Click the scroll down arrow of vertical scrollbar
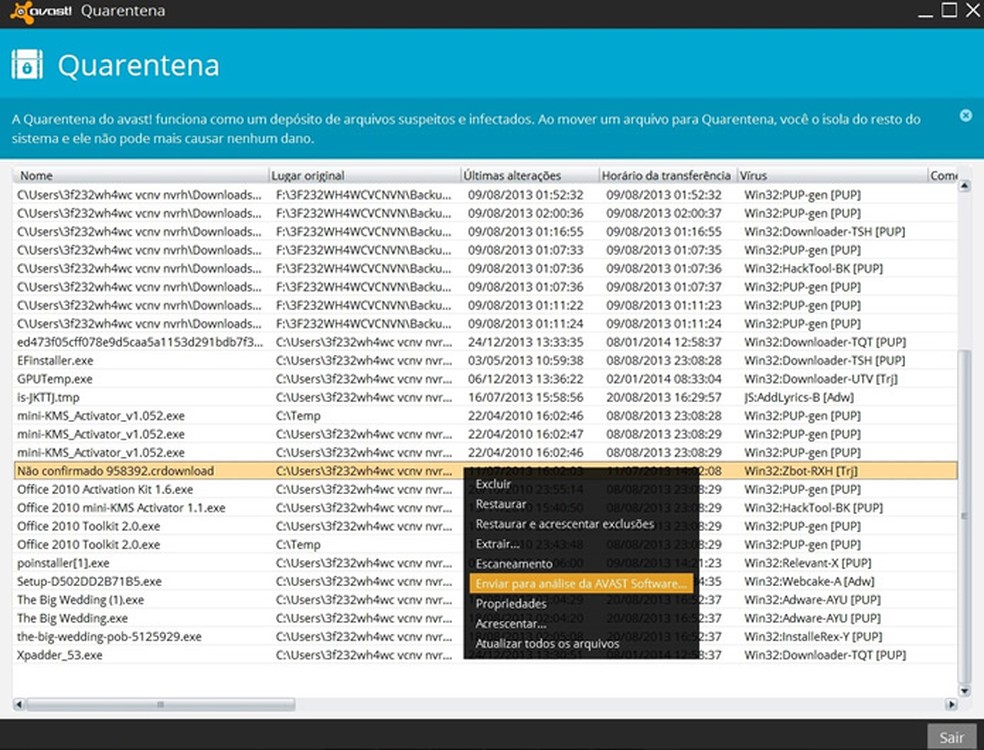Image resolution: width=984 pixels, height=750 pixels. [x=965, y=691]
